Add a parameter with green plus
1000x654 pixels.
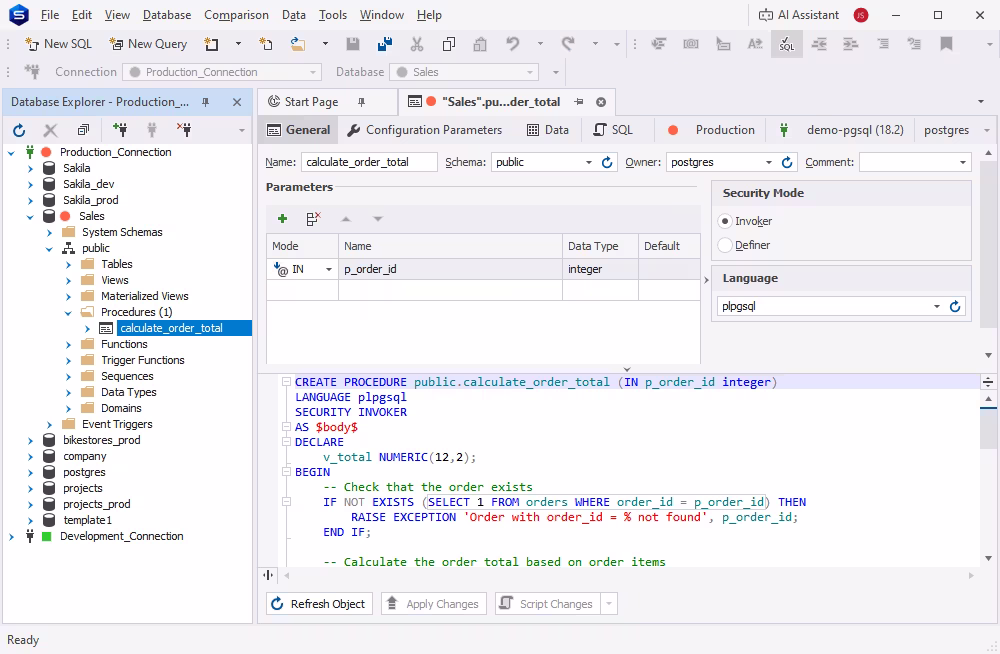pyautogui.click(x=283, y=219)
